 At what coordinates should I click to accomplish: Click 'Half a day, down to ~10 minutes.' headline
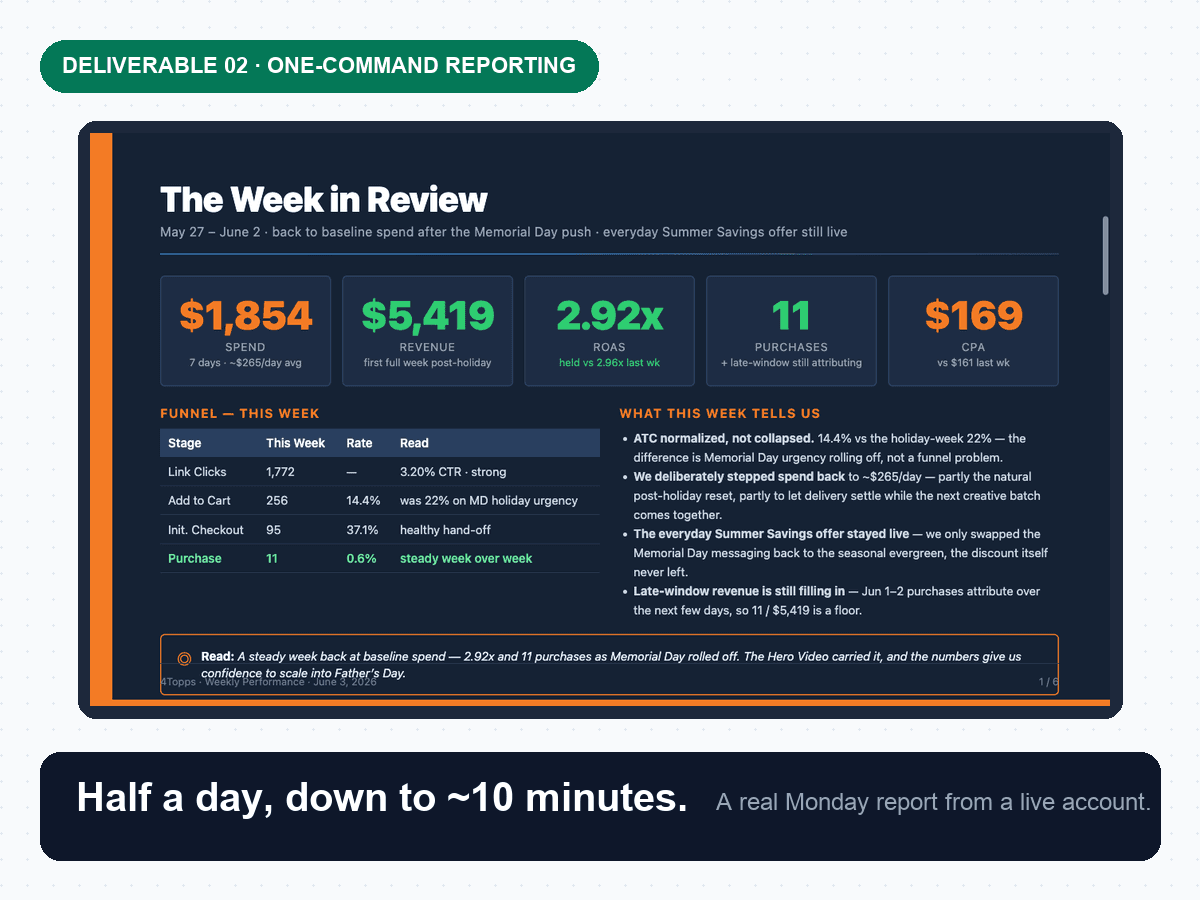click(382, 798)
